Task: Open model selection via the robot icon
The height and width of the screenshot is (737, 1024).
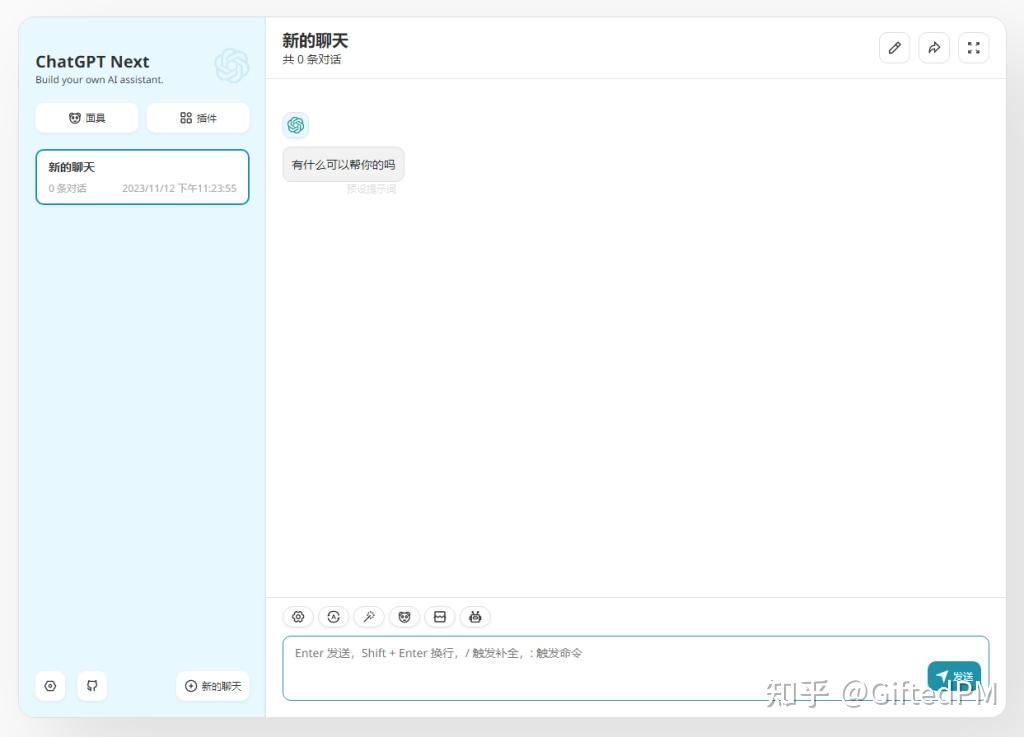Action: 475,617
